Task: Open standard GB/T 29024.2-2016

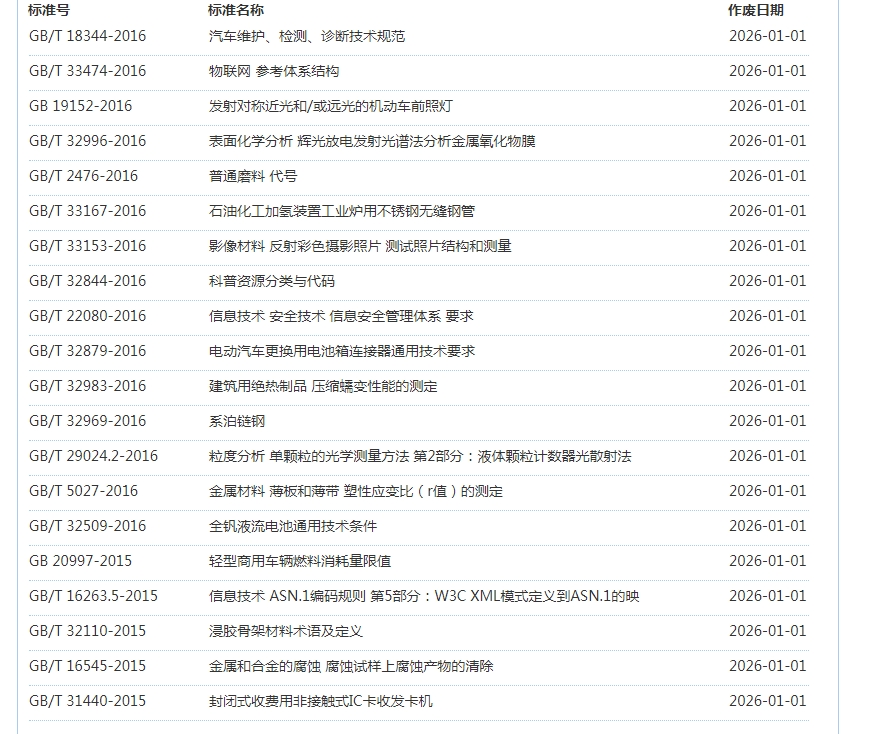Action: tap(93, 456)
